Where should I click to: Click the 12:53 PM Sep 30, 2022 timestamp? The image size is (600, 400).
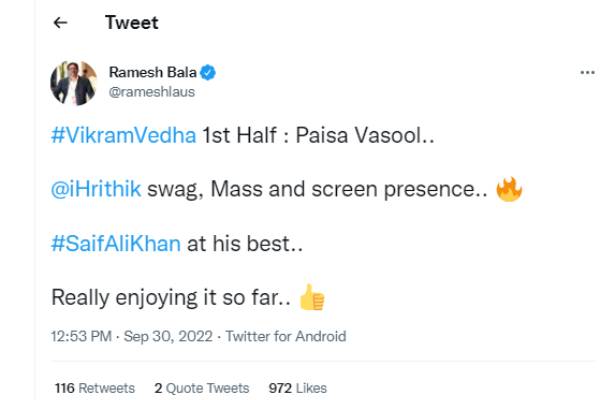coord(130,336)
